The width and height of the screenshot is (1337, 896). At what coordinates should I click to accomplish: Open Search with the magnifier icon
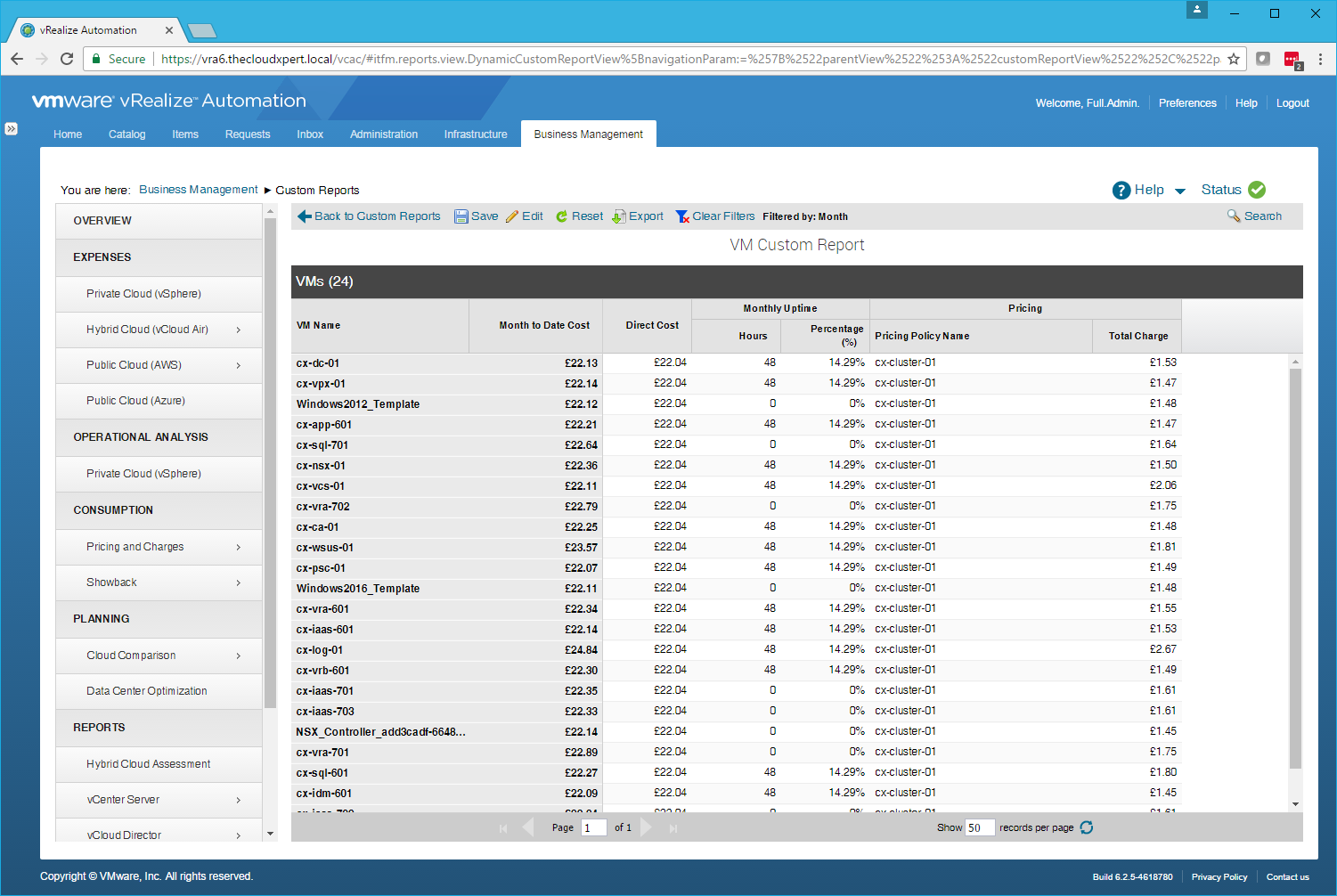1234,216
